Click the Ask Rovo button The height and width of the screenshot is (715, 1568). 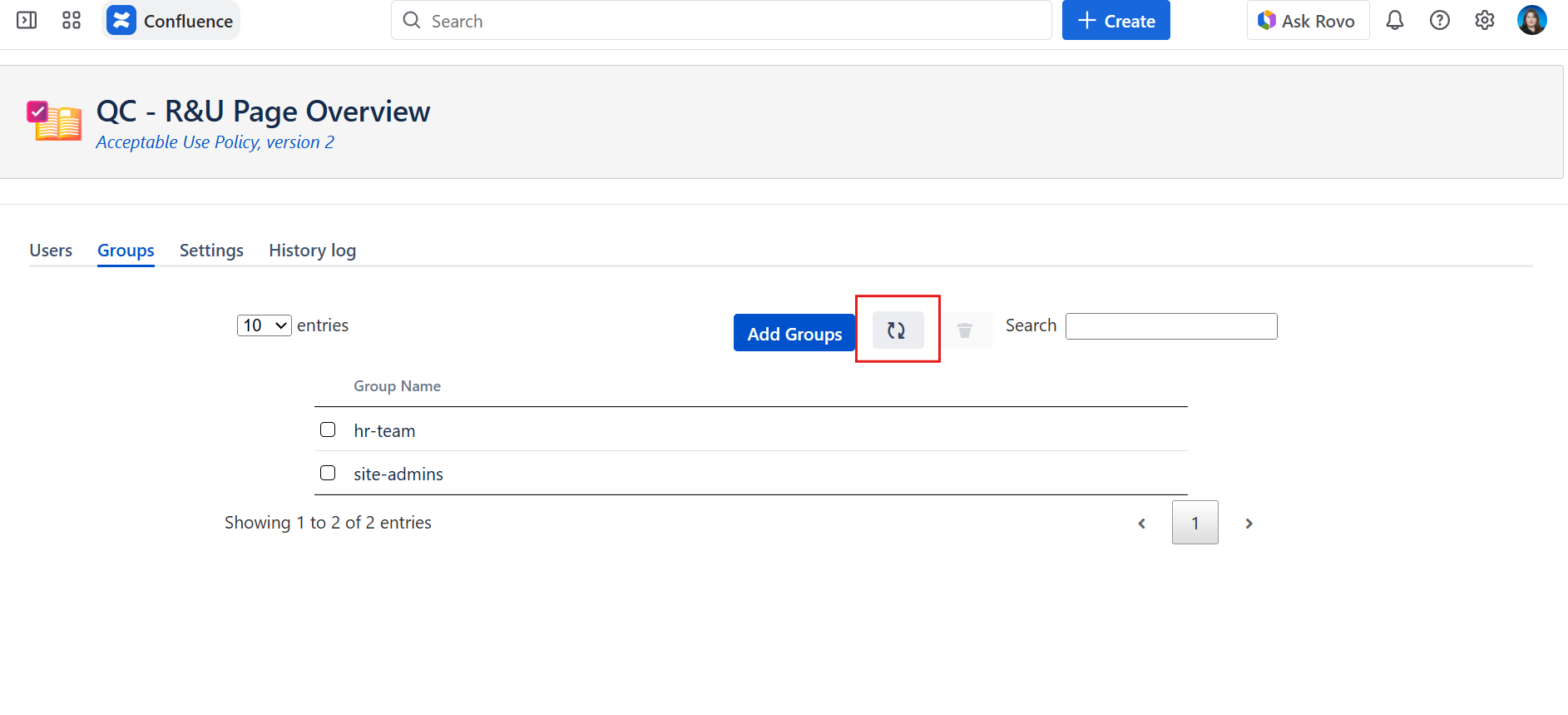point(1308,21)
